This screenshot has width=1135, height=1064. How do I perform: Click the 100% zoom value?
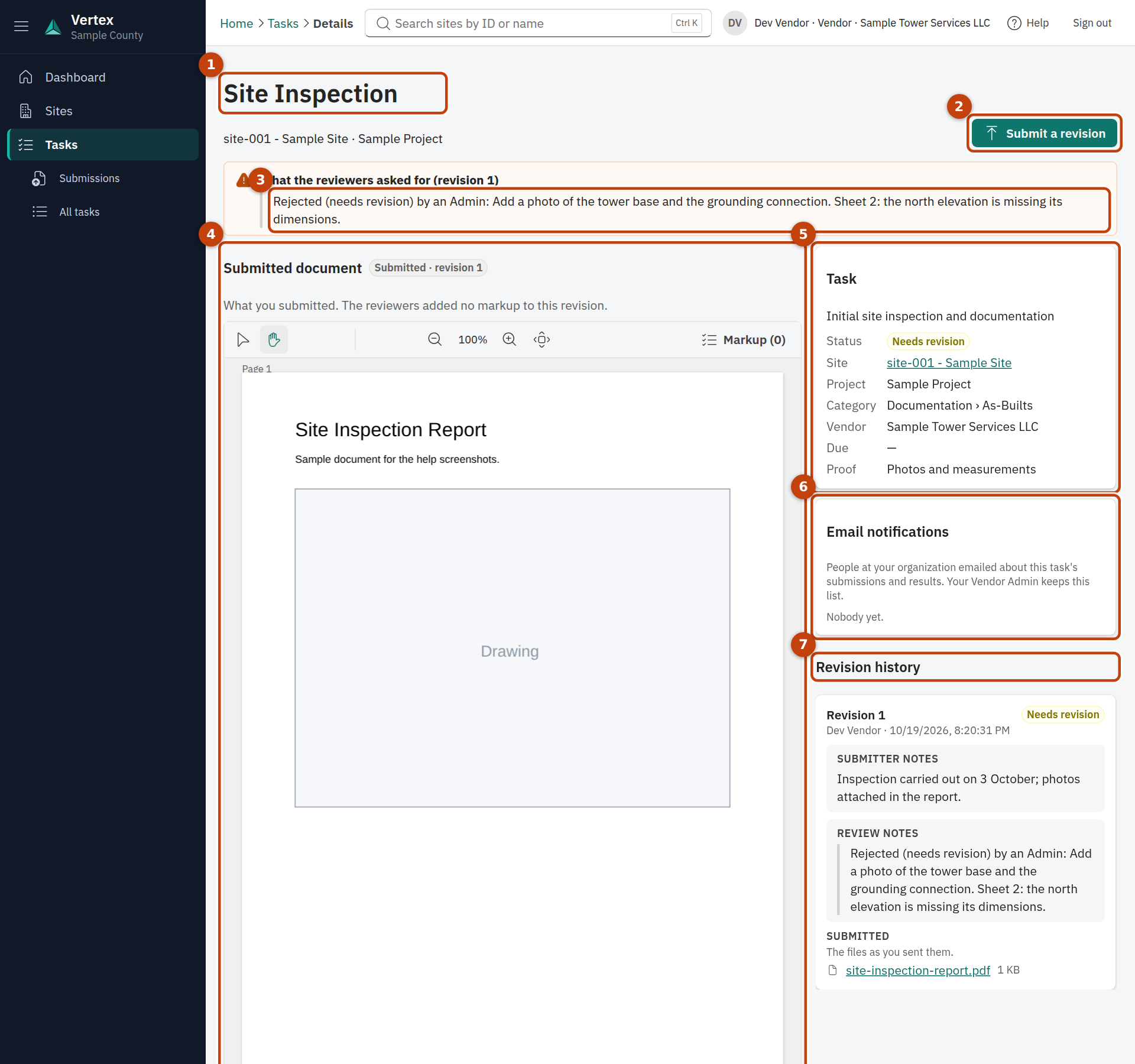point(473,340)
